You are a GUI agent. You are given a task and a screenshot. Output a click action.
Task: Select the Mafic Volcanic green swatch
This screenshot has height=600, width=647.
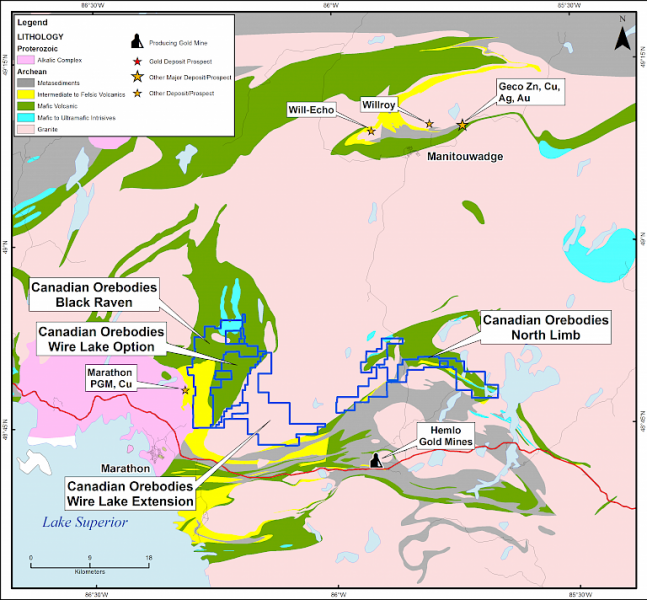point(25,106)
